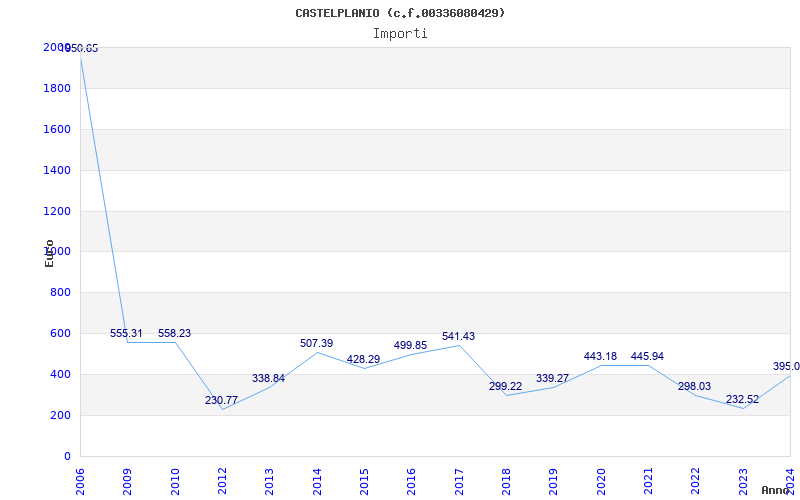The width and height of the screenshot is (800, 500).
Task: Click x-axis year 2019
Action: point(554,482)
